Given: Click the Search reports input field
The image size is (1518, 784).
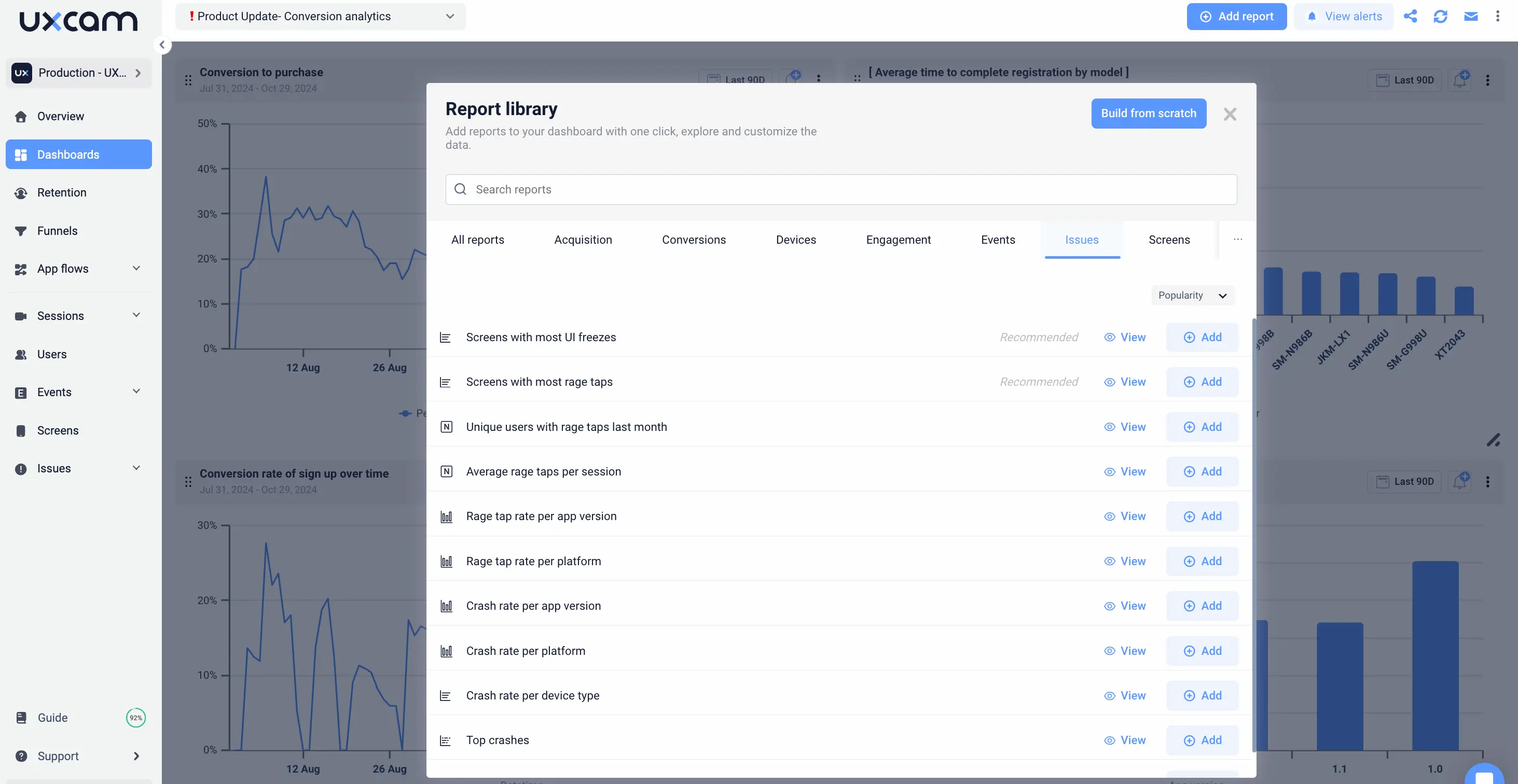Looking at the screenshot, I should (x=841, y=189).
